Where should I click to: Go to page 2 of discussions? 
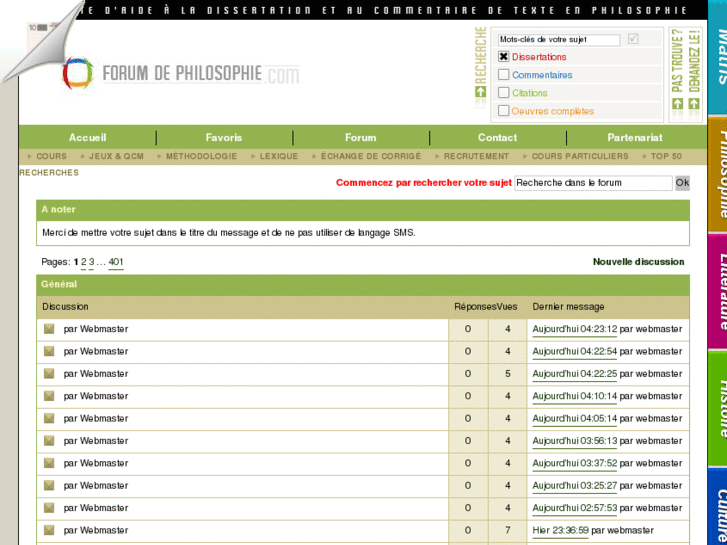click(x=83, y=262)
